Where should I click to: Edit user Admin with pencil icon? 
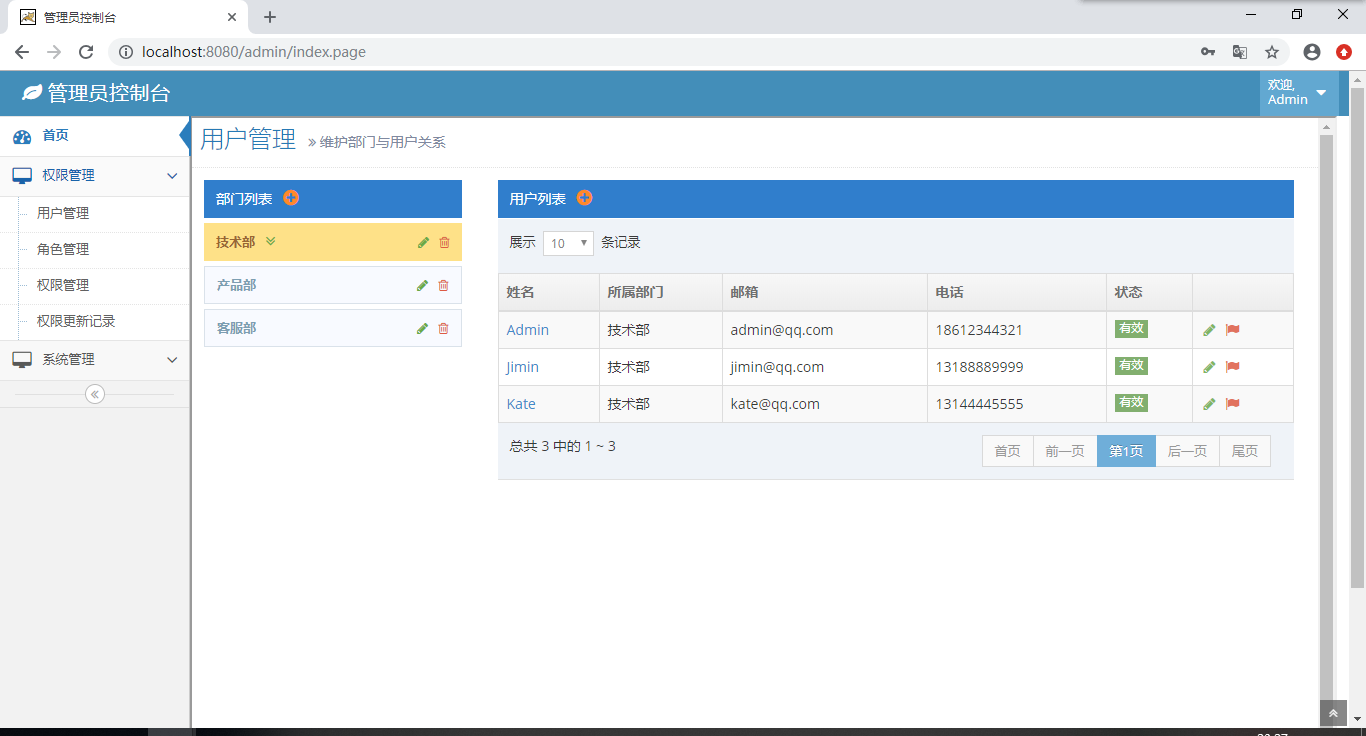pos(1210,329)
